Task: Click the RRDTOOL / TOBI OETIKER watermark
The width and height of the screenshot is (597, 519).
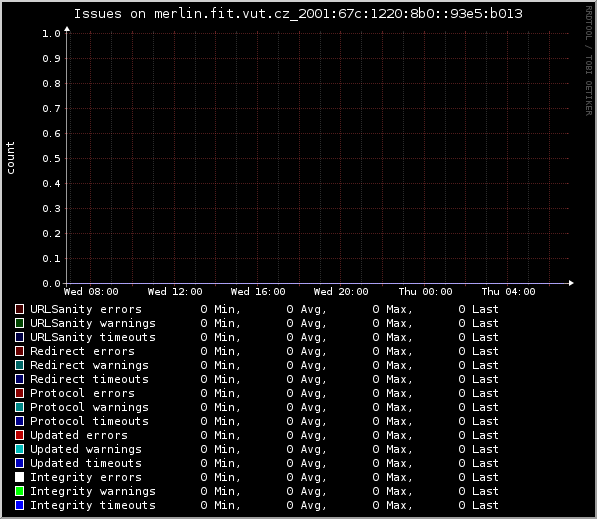Action: tap(589, 61)
